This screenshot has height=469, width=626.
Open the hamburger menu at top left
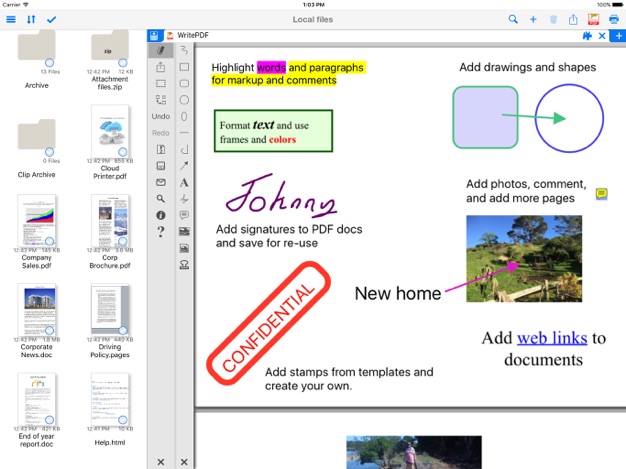pos(11,19)
